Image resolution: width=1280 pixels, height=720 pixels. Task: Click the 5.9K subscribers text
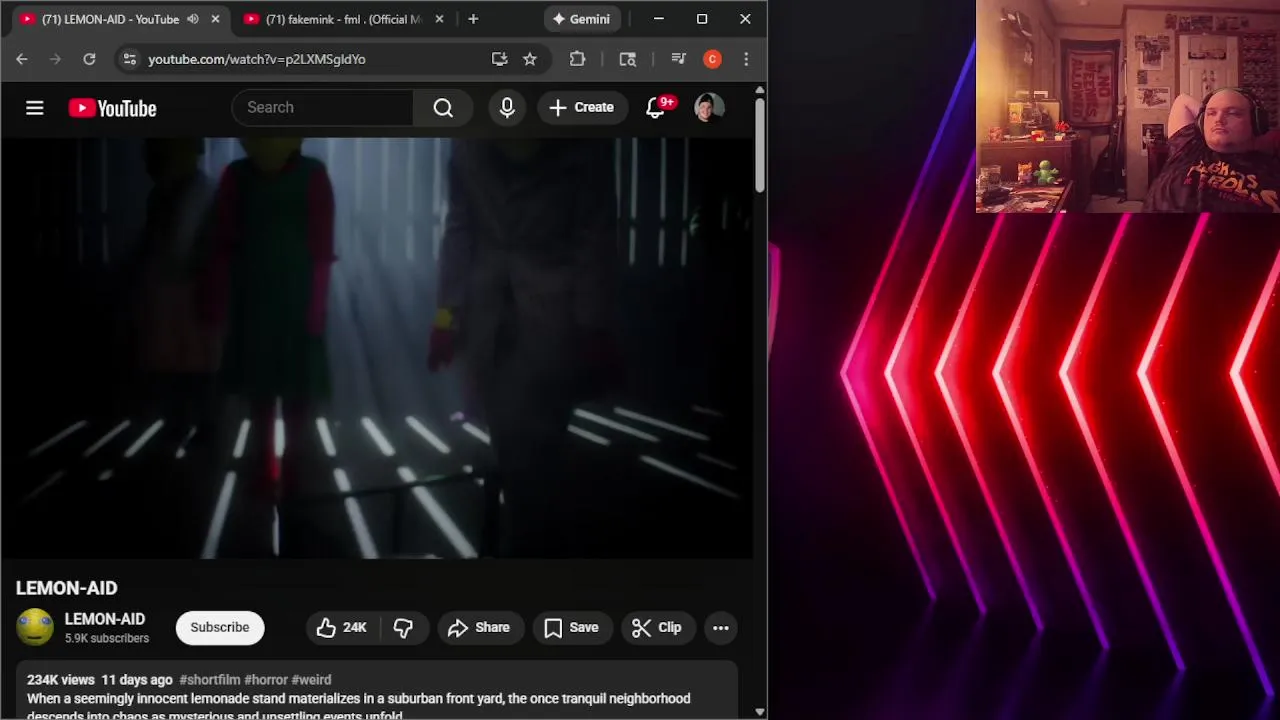tap(107, 638)
